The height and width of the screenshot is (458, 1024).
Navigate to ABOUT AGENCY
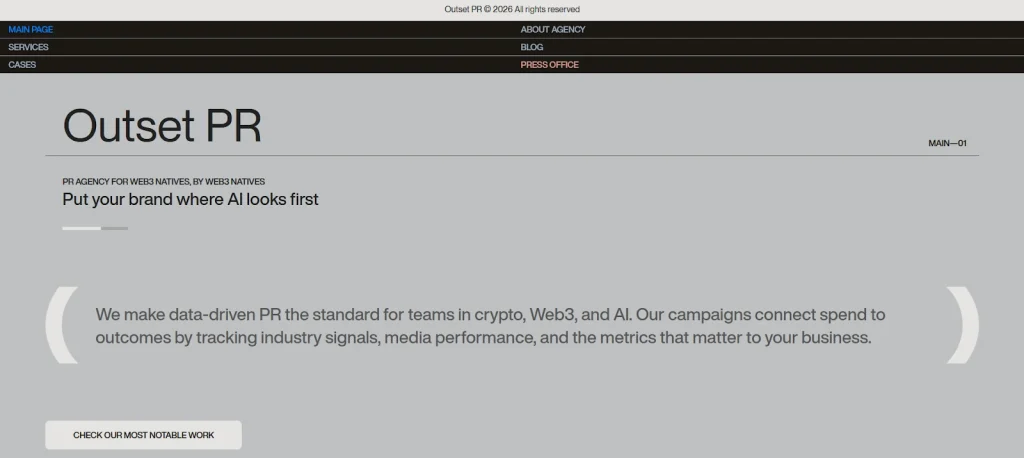[553, 30]
